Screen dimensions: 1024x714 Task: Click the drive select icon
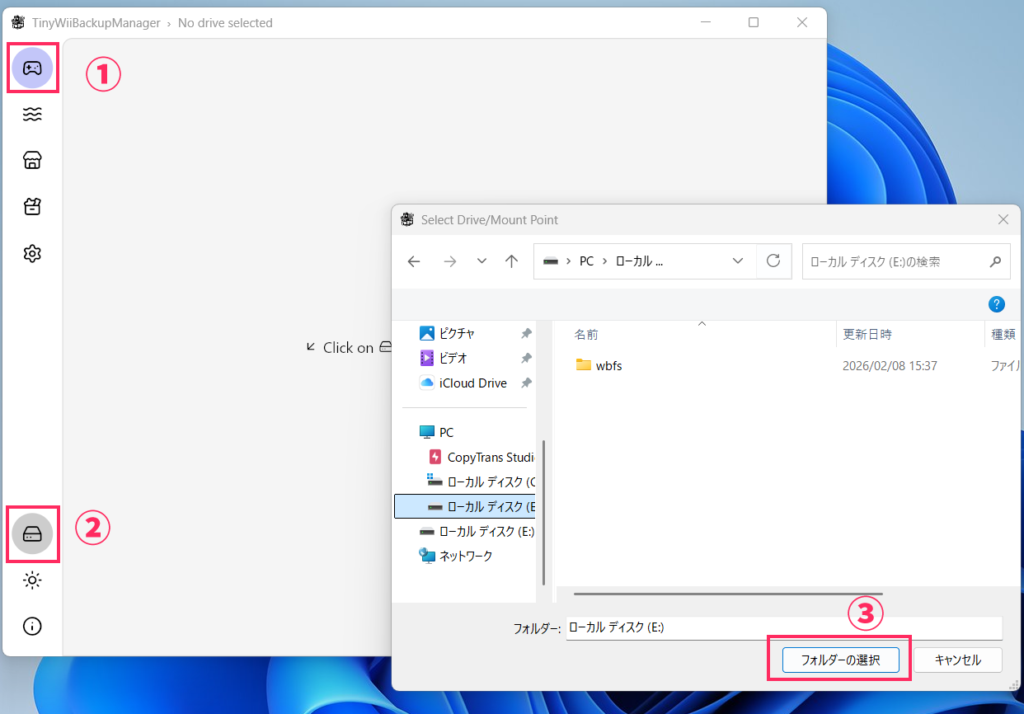point(32,534)
